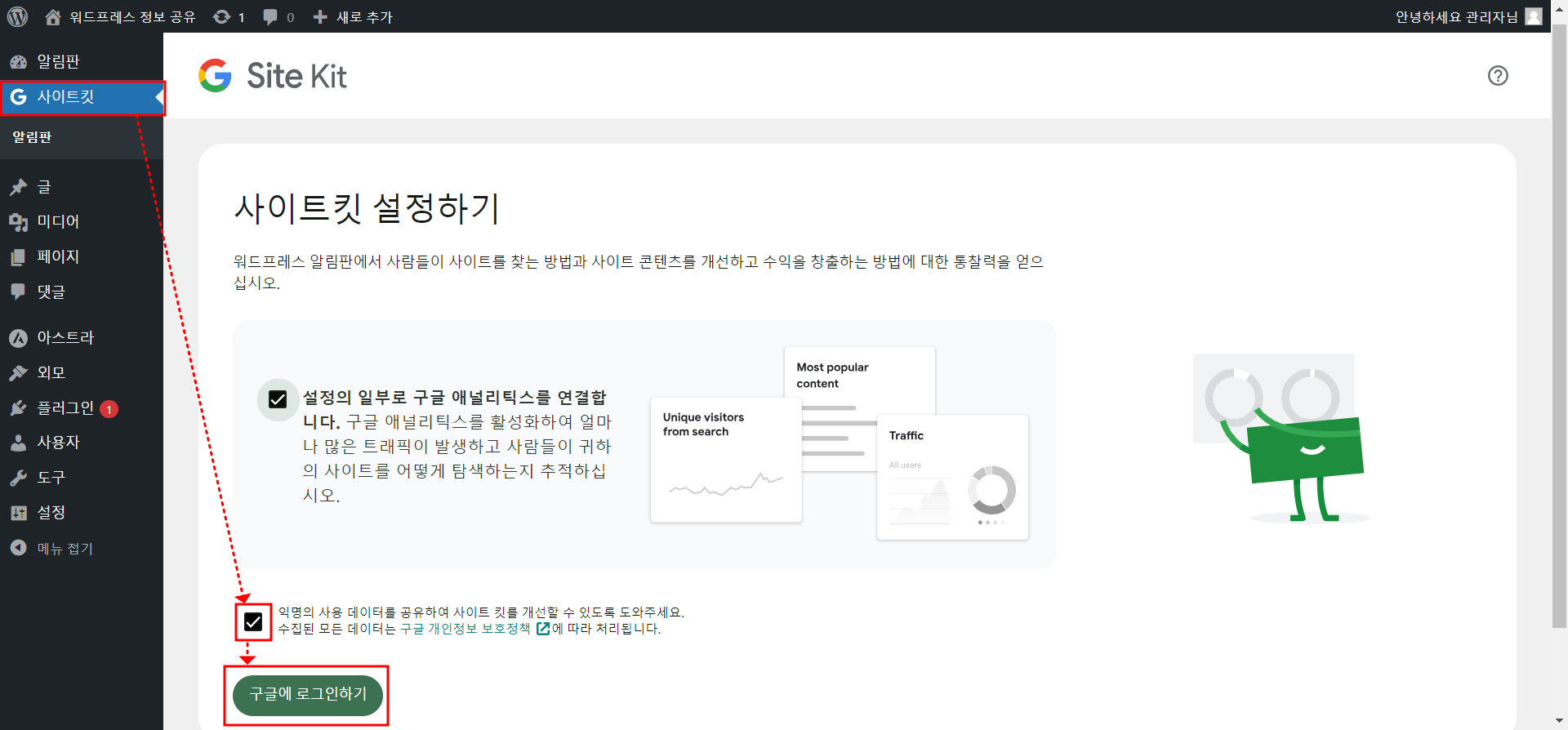Open the comments bubble icon in admin bar
This screenshot has height=730, width=1568.
click(x=270, y=17)
